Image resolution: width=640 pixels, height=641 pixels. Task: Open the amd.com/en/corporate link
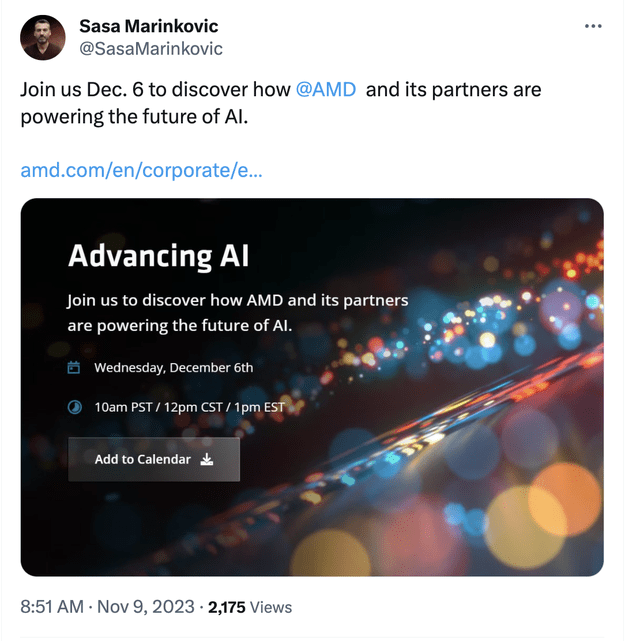[x=142, y=170]
